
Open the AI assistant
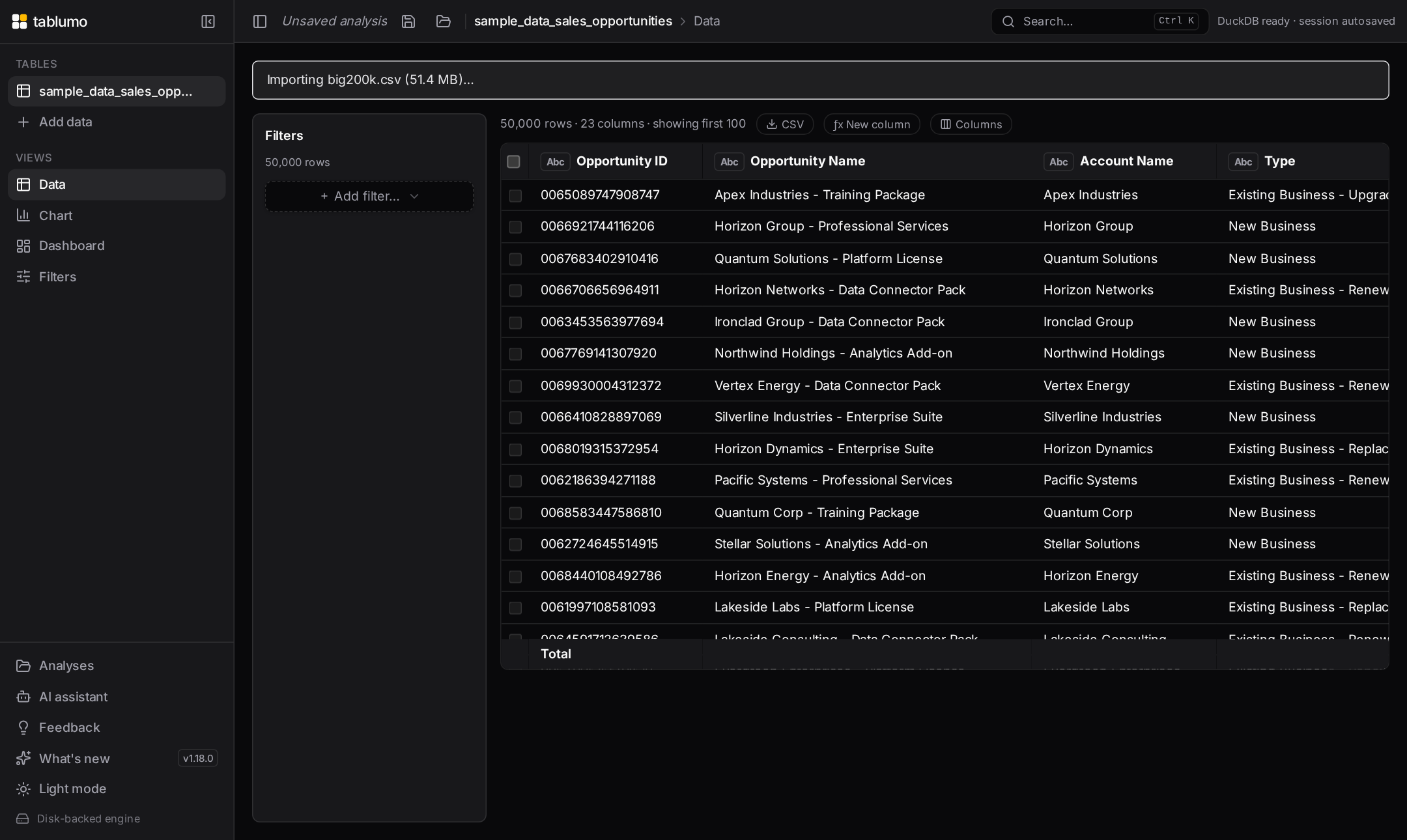click(x=117, y=697)
